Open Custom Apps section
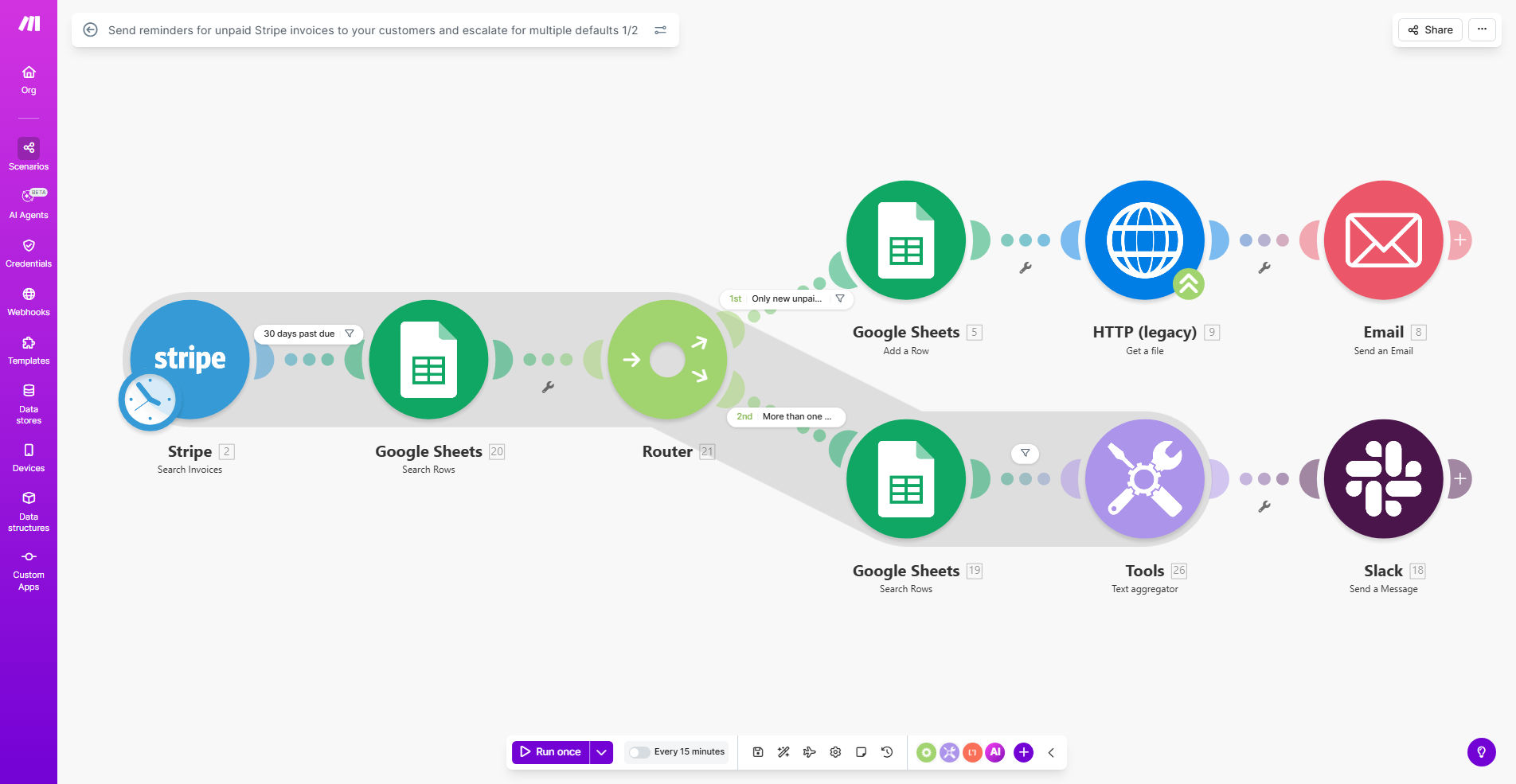 (x=29, y=571)
